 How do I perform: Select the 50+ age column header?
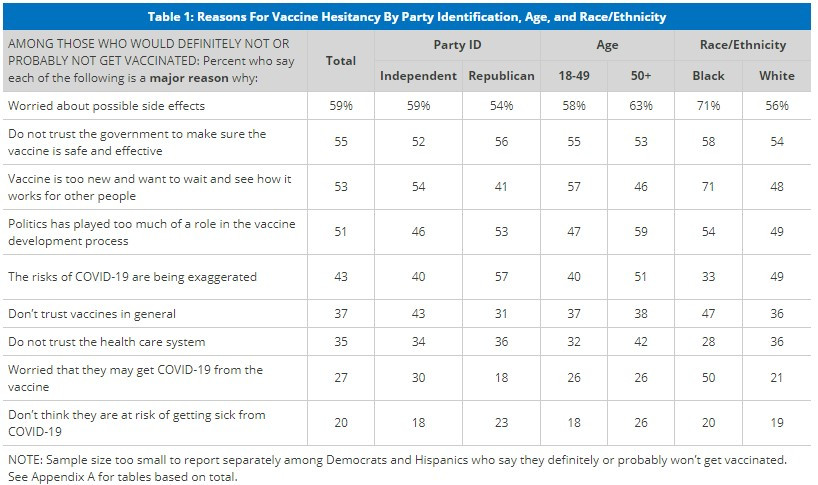click(x=640, y=76)
